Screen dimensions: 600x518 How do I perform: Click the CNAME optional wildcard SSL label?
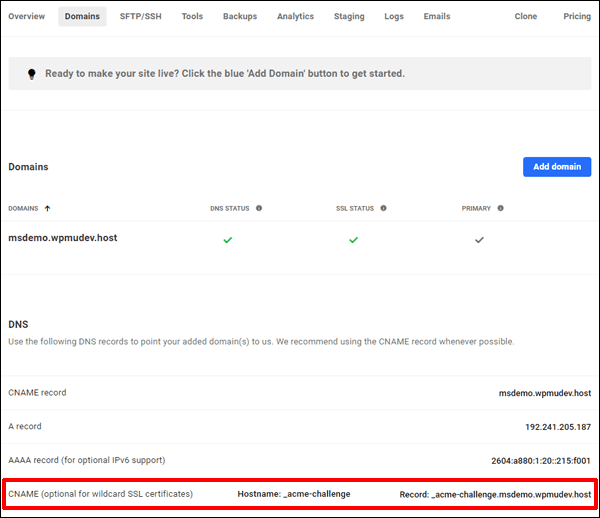point(101,494)
